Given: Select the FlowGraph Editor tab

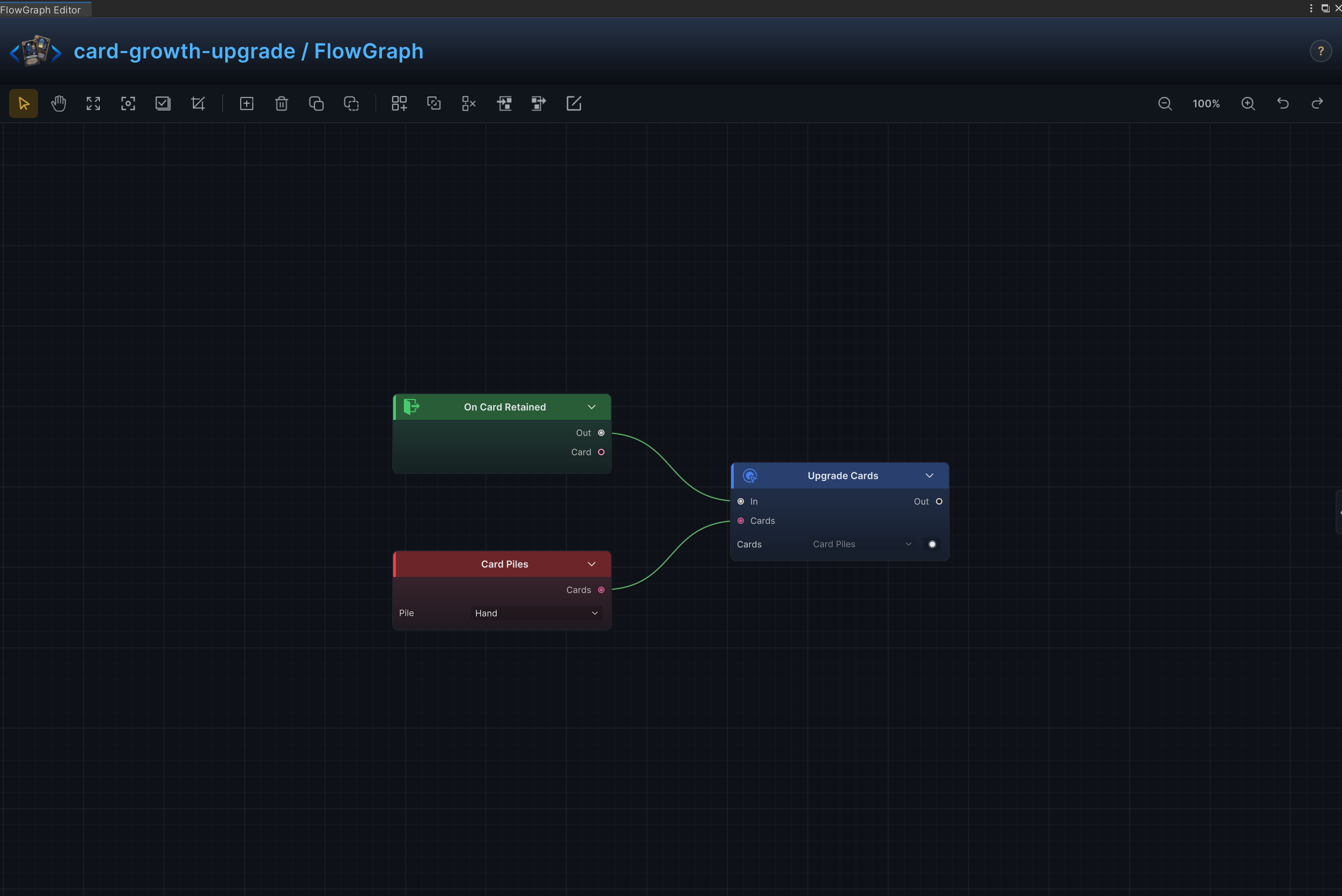Looking at the screenshot, I should (46, 9).
